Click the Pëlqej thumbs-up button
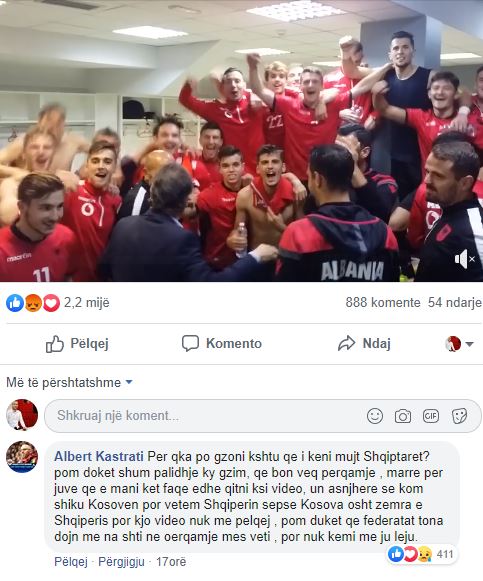This screenshot has width=483, height=581. tap(77, 343)
